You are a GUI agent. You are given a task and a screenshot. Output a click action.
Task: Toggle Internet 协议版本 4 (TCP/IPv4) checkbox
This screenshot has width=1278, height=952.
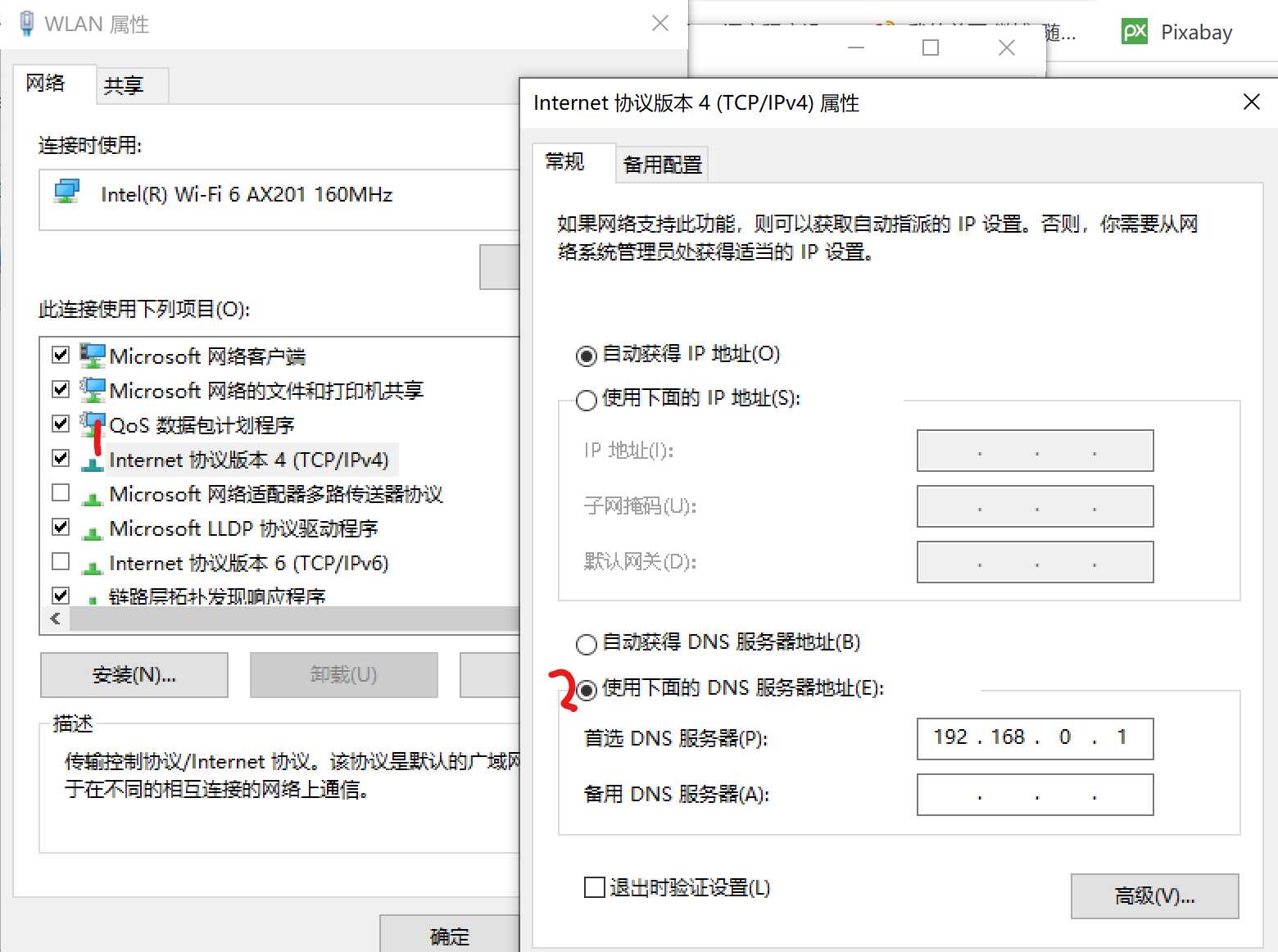[x=61, y=458]
